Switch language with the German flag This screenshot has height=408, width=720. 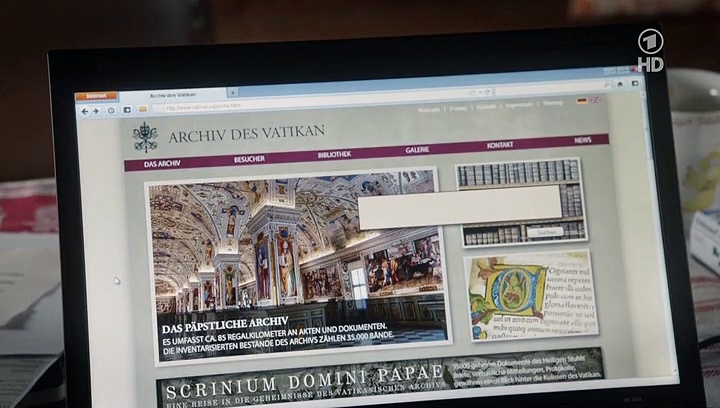click(582, 101)
